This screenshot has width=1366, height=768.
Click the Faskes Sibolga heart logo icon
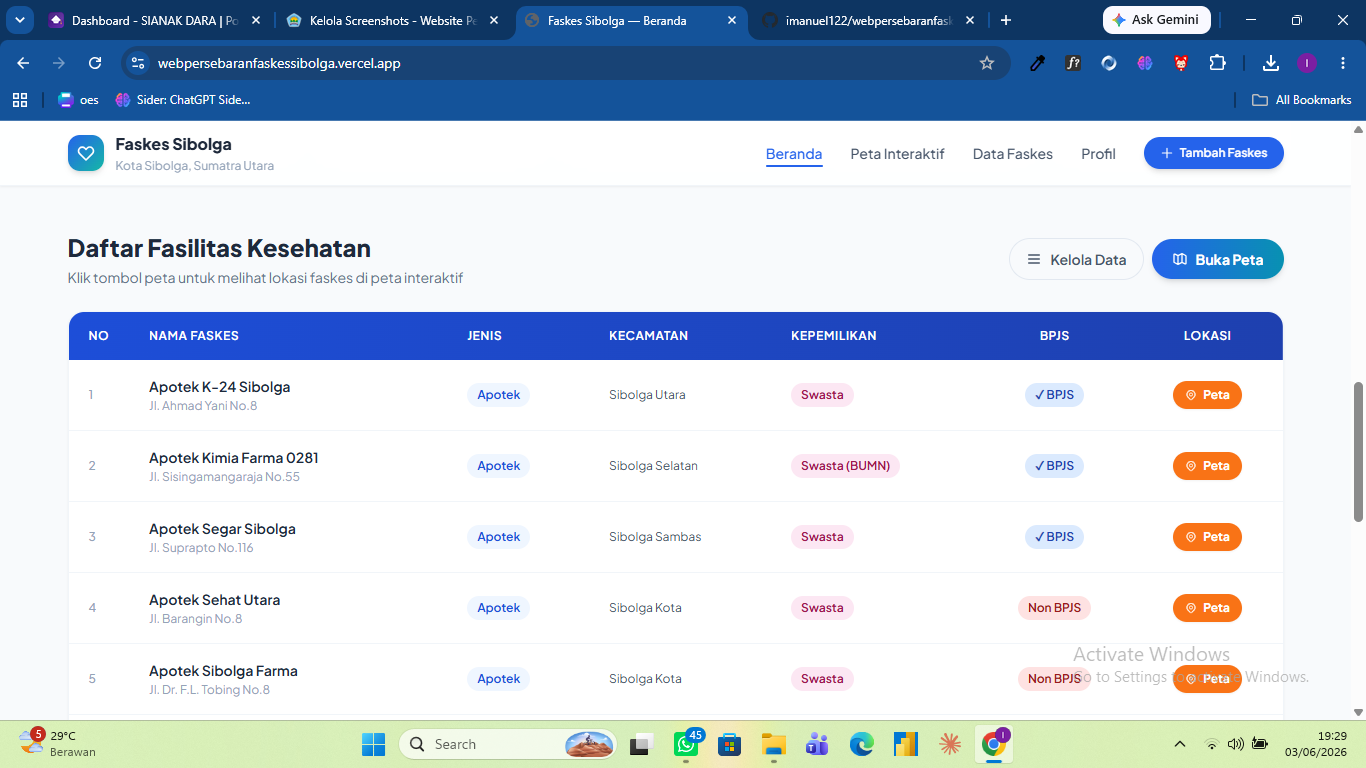(x=86, y=153)
